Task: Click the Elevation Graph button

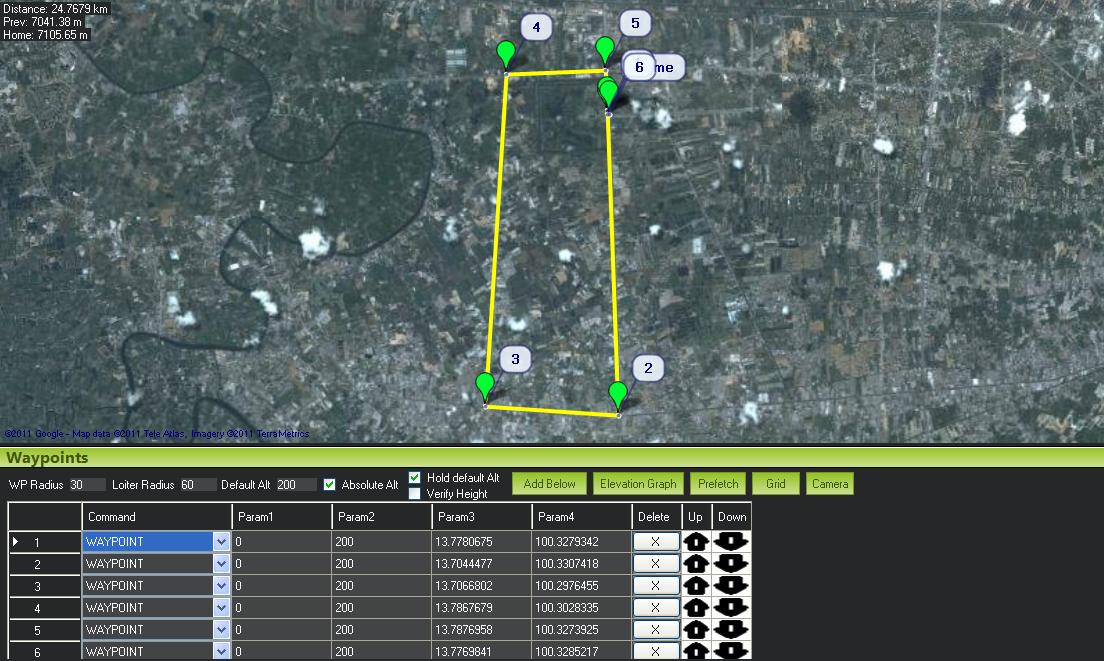Action: click(x=638, y=484)
